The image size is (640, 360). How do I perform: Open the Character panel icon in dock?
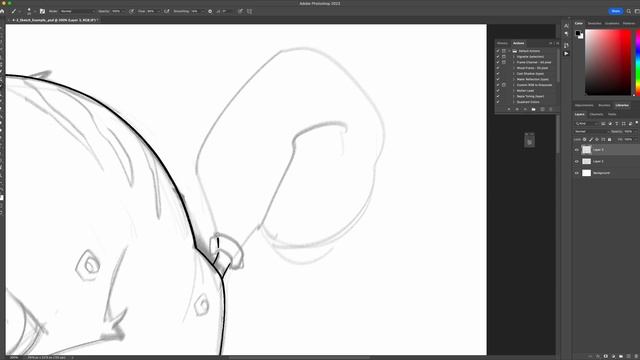566,26
